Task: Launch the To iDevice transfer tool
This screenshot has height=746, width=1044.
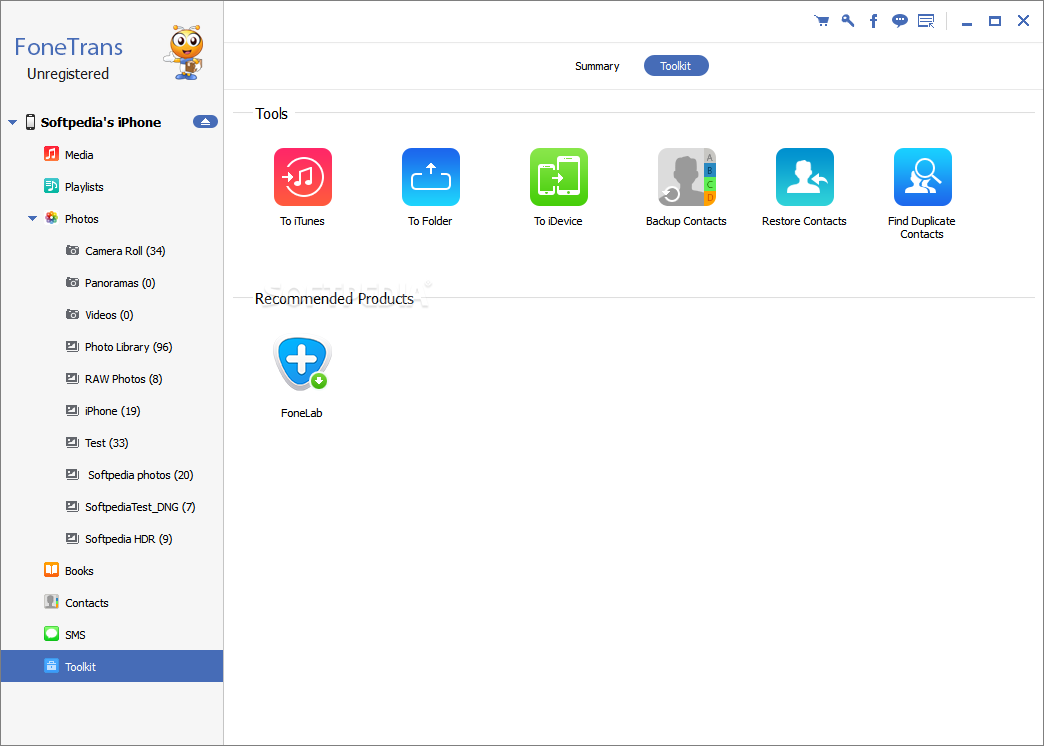Action: pos(559,177)
